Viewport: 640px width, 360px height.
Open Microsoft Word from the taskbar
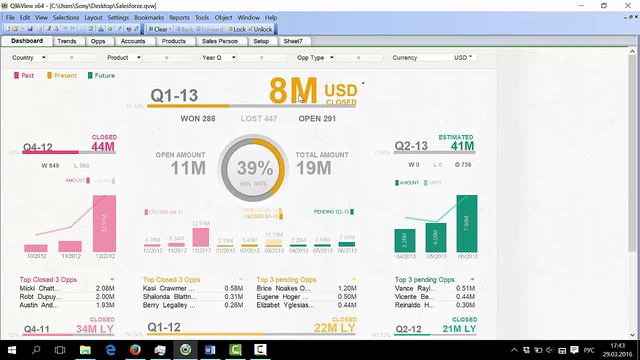(210, 350)
